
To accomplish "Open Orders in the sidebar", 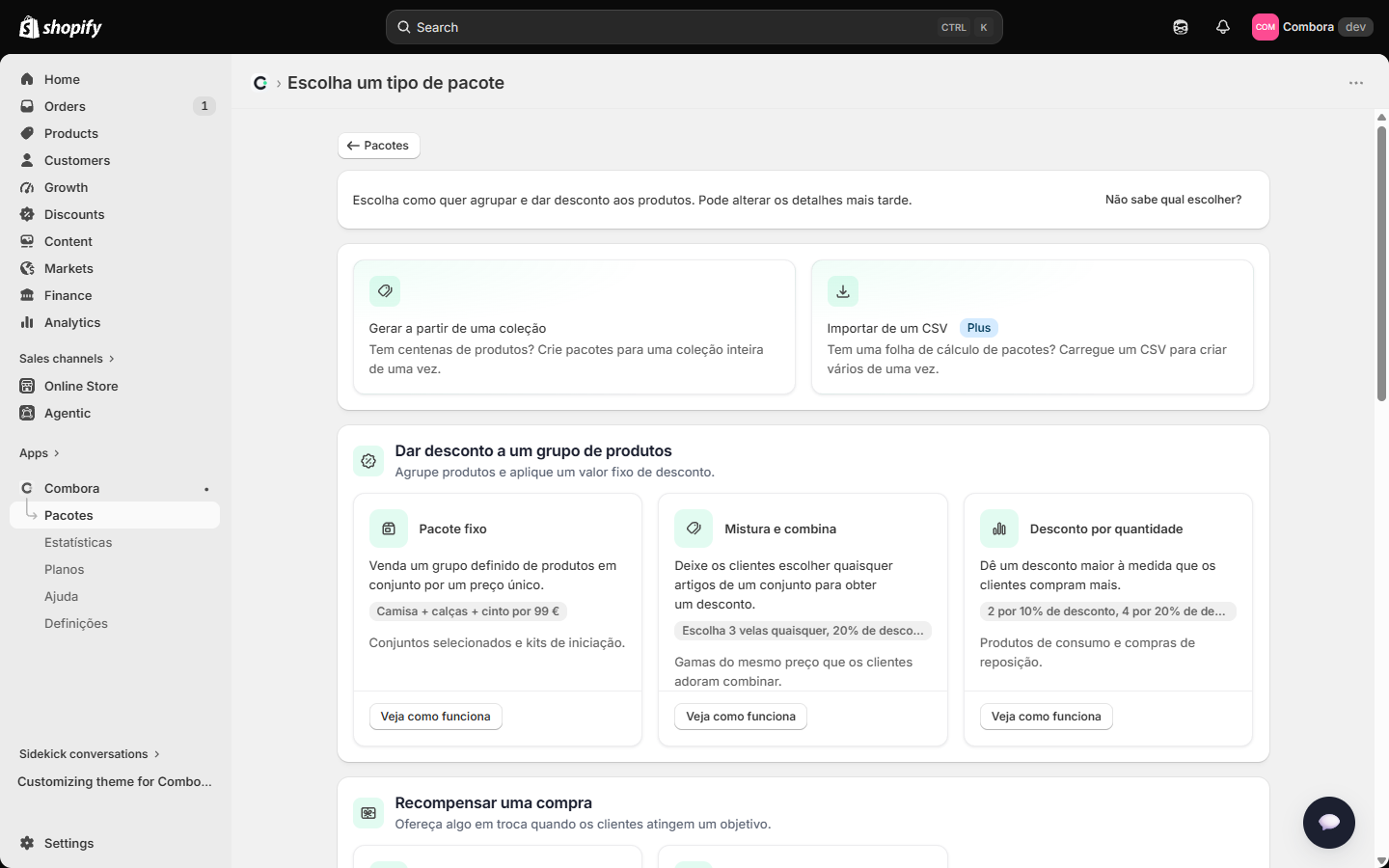I will click(115, 106).
